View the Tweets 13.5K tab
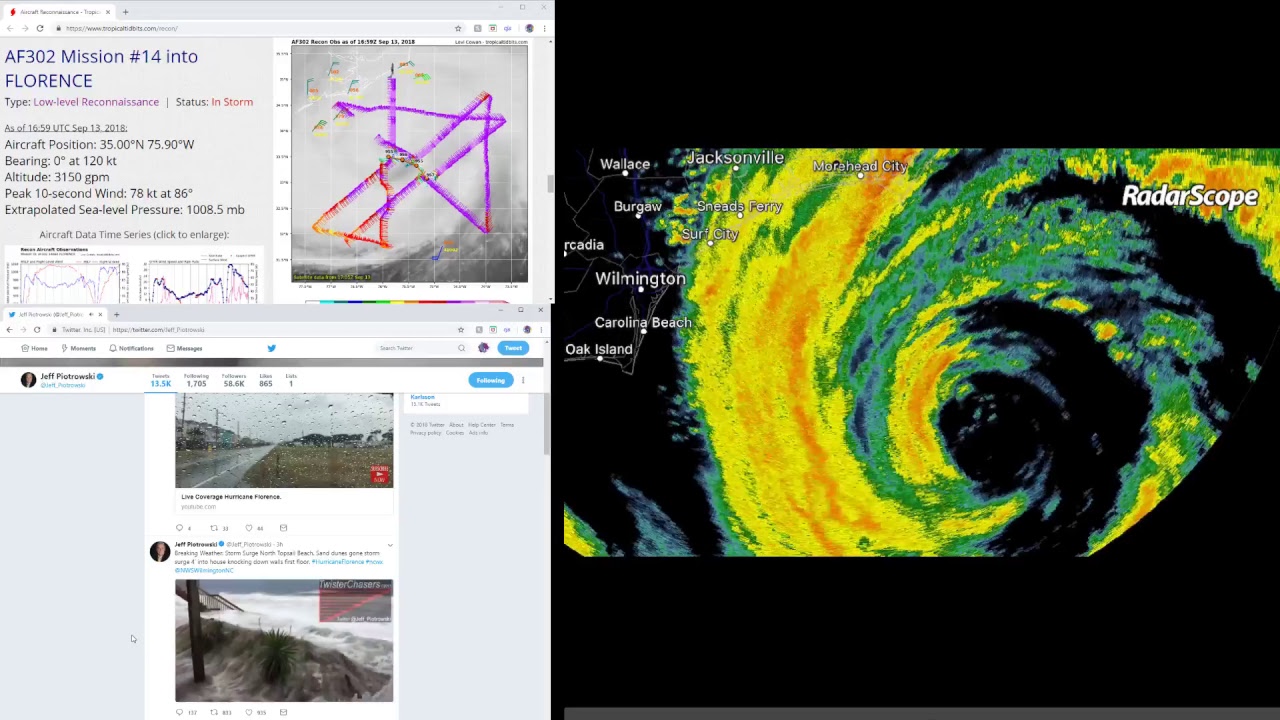The width and height of the screenshot is (1280, 720). click(x=160, y=380)
